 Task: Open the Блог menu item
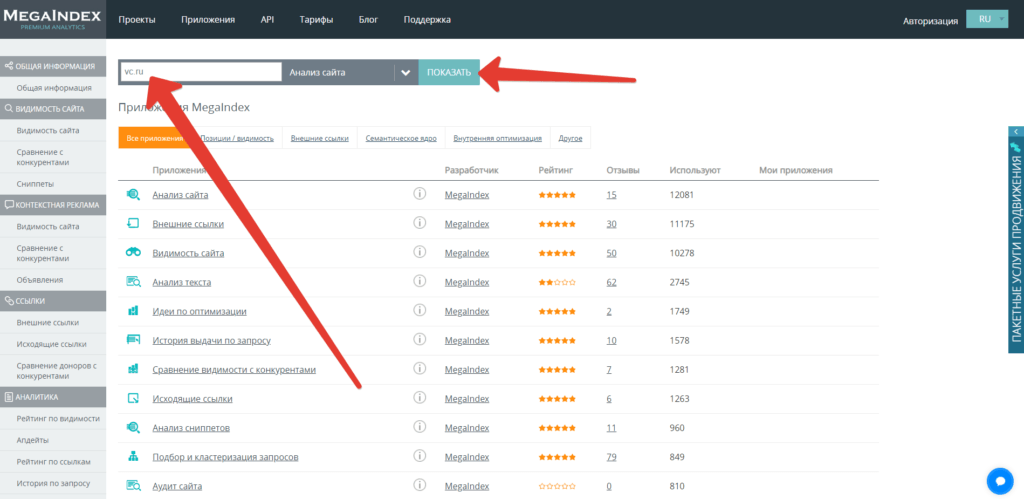[x=368, y=20]
